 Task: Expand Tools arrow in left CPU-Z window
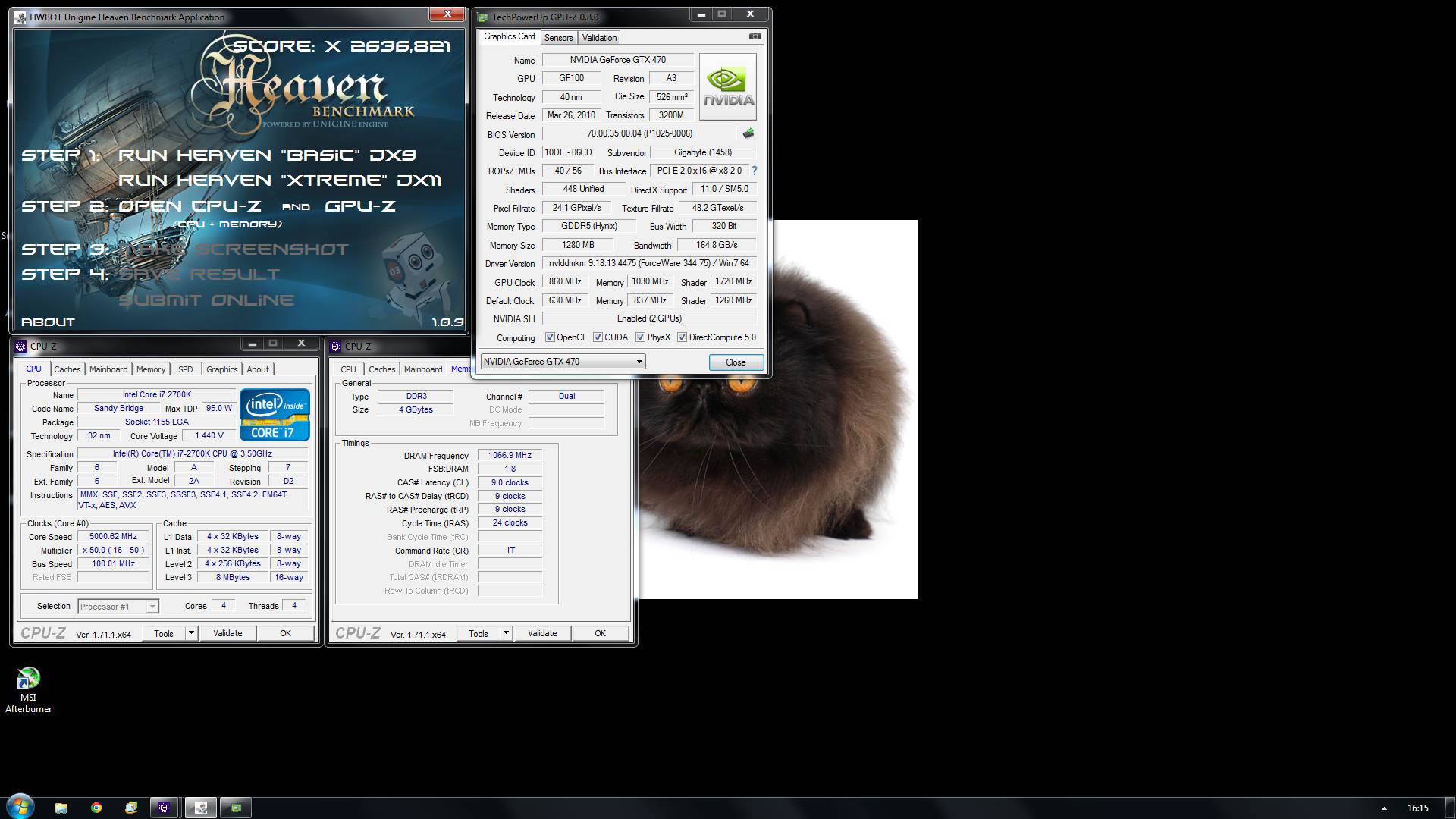click(x=191, y=633)
